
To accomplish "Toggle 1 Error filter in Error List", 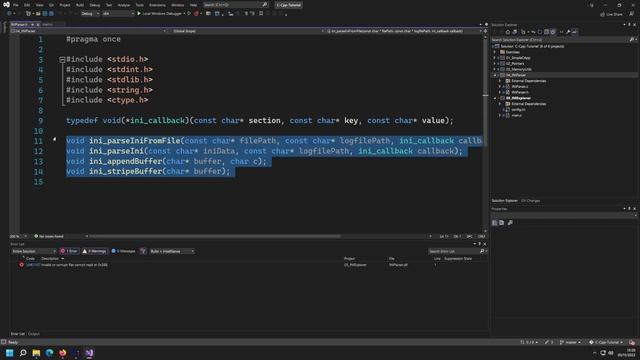I will [69, 251].
